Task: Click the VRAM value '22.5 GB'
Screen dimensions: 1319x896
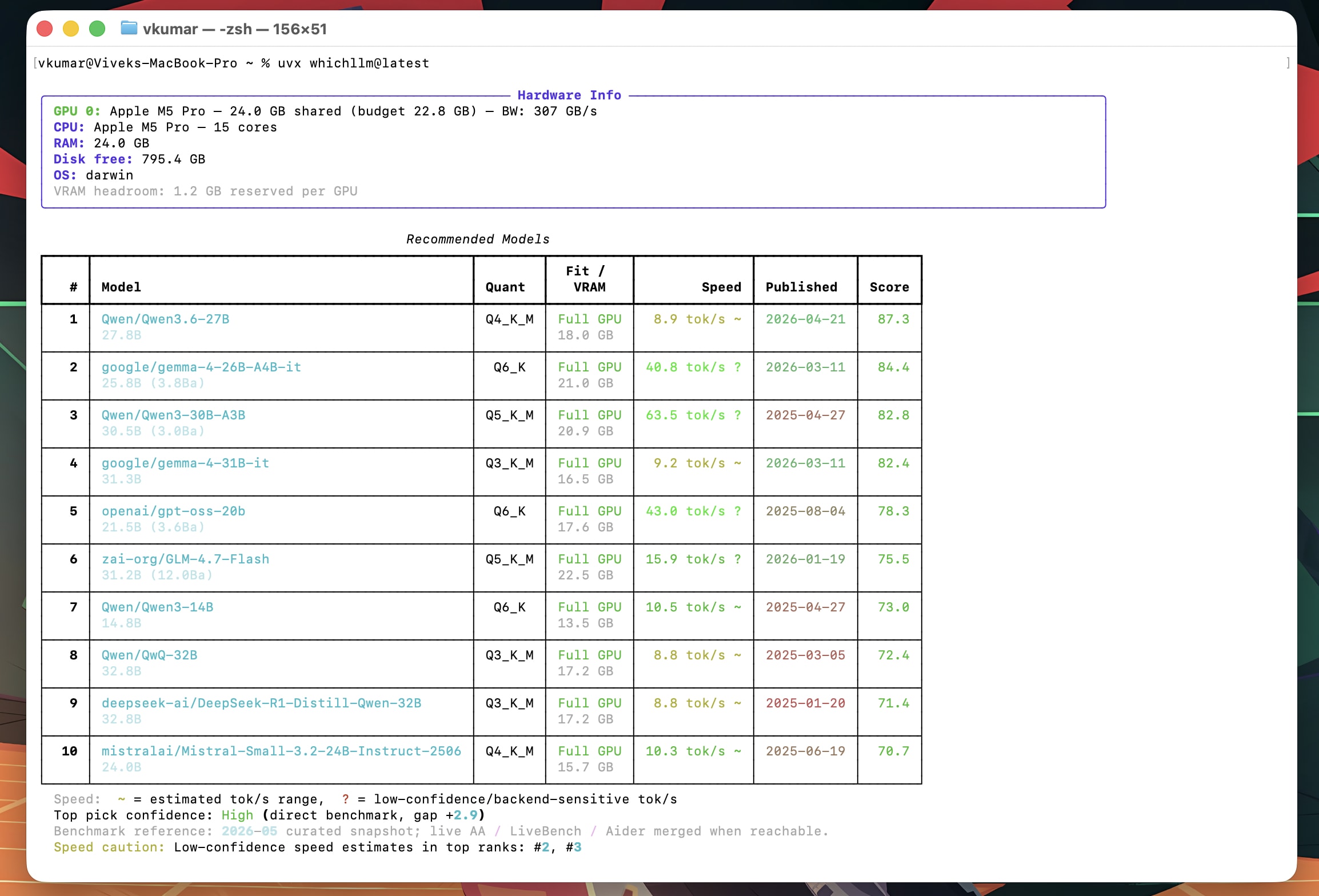Action: 585,575
